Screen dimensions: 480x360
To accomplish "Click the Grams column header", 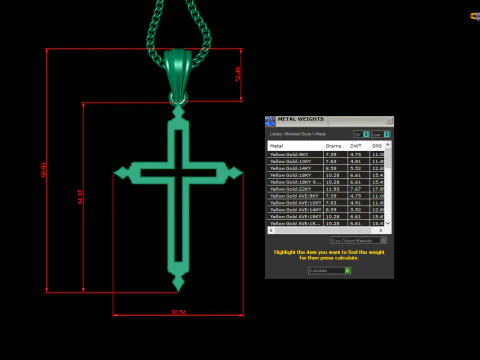I will click(335, 146).
